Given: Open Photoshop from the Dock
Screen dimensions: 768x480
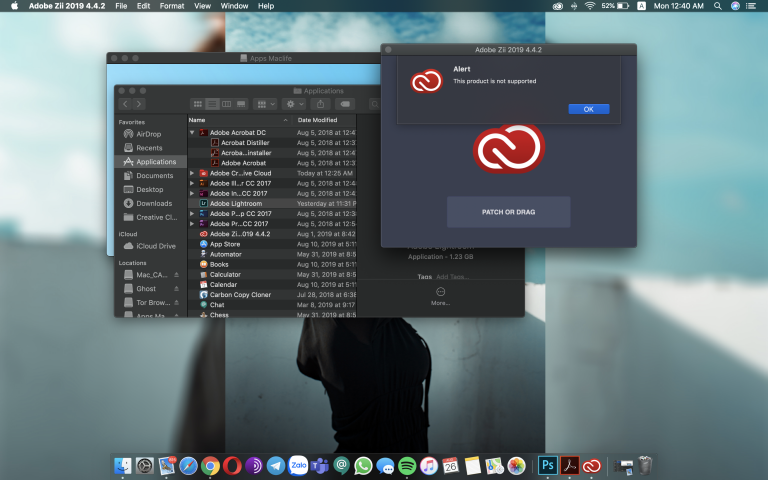Looking at the screenshot, I should pyautogui.click(x=548, y=465).
